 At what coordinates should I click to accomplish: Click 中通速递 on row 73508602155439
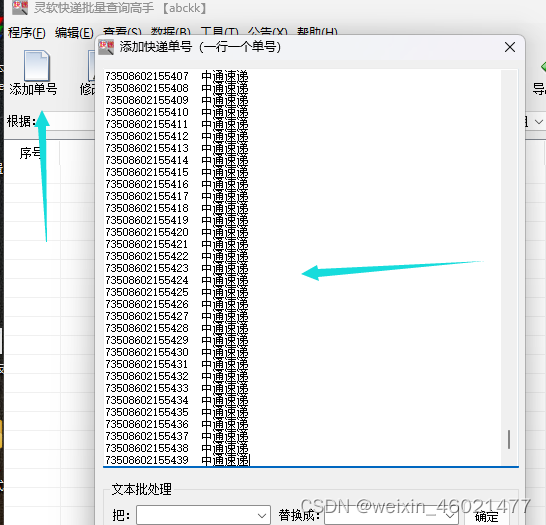tap(225, 460)
